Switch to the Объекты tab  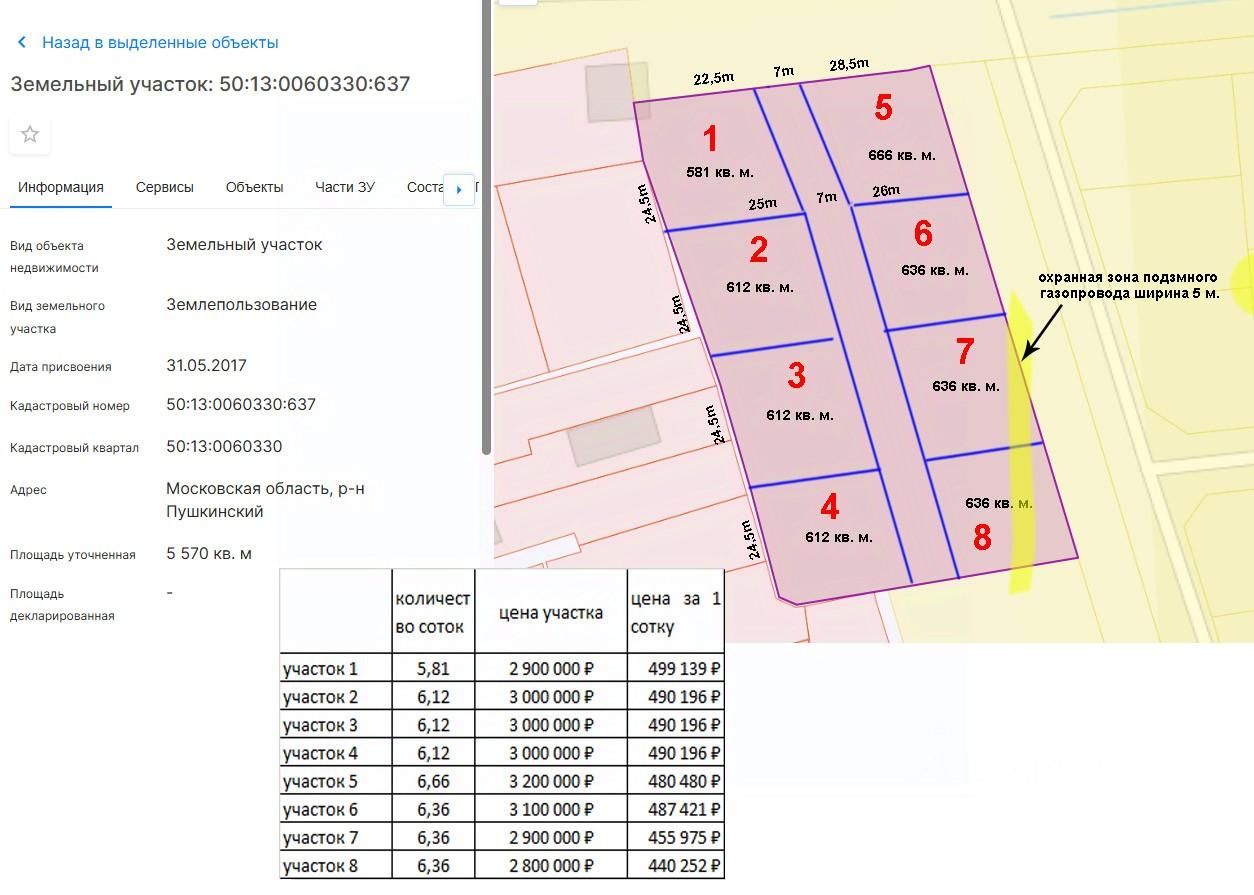coord(254,187)
